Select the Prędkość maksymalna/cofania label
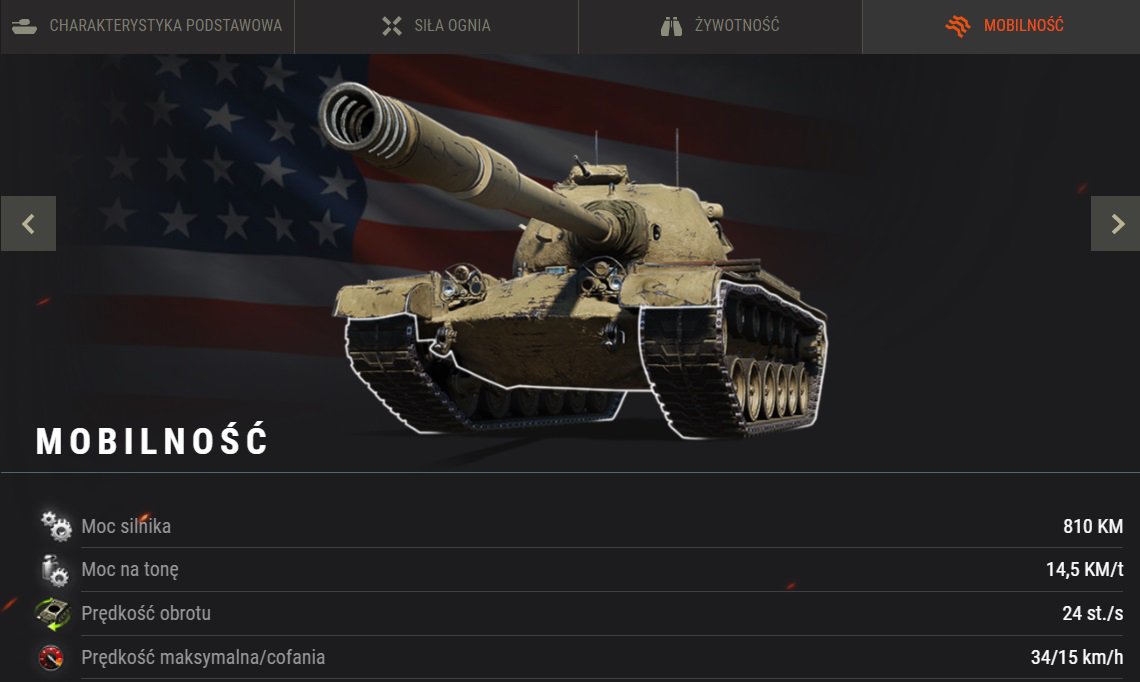1140x682 pixels. click(x=203, y=657)
